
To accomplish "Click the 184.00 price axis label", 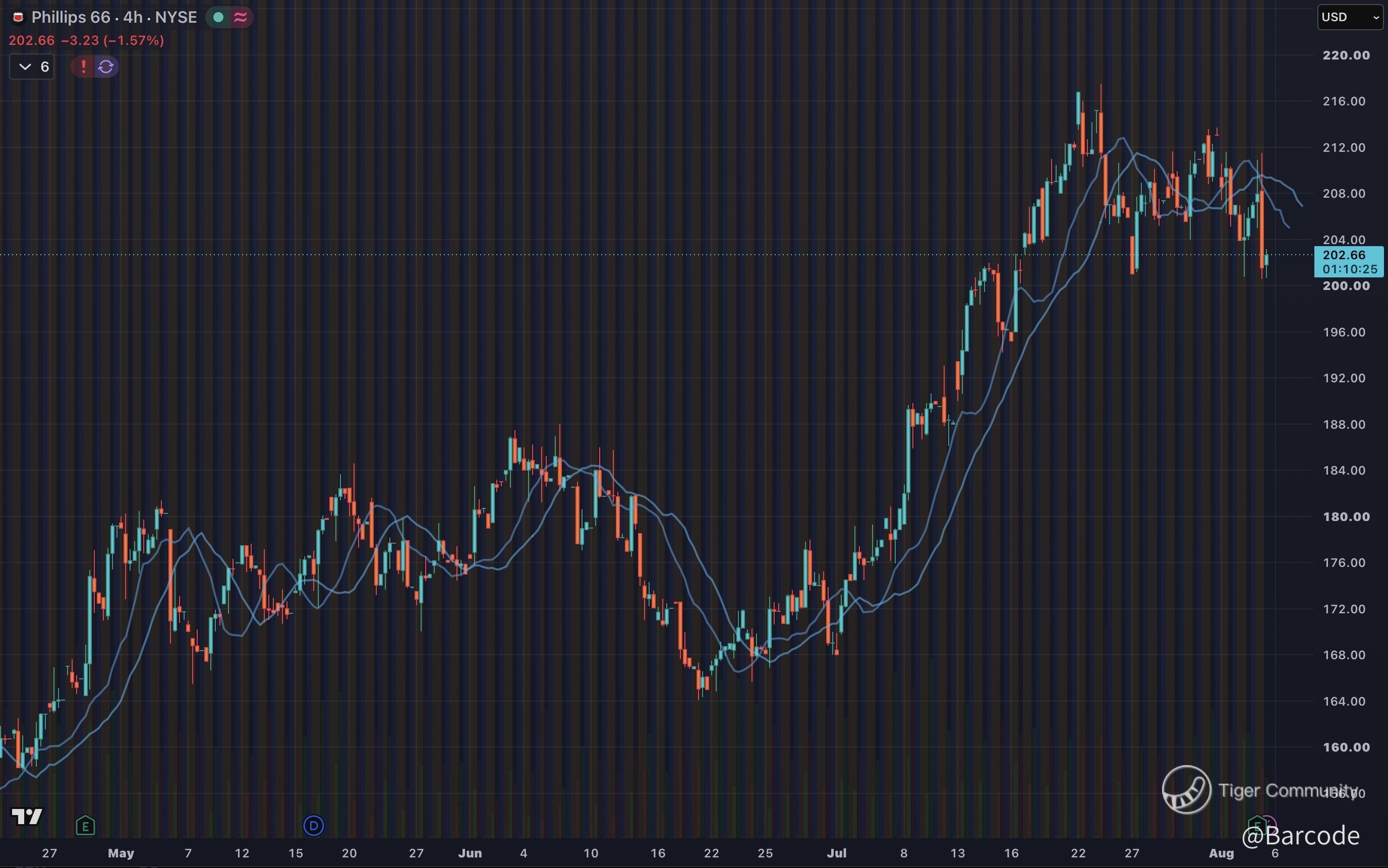I will (1344, 470).
